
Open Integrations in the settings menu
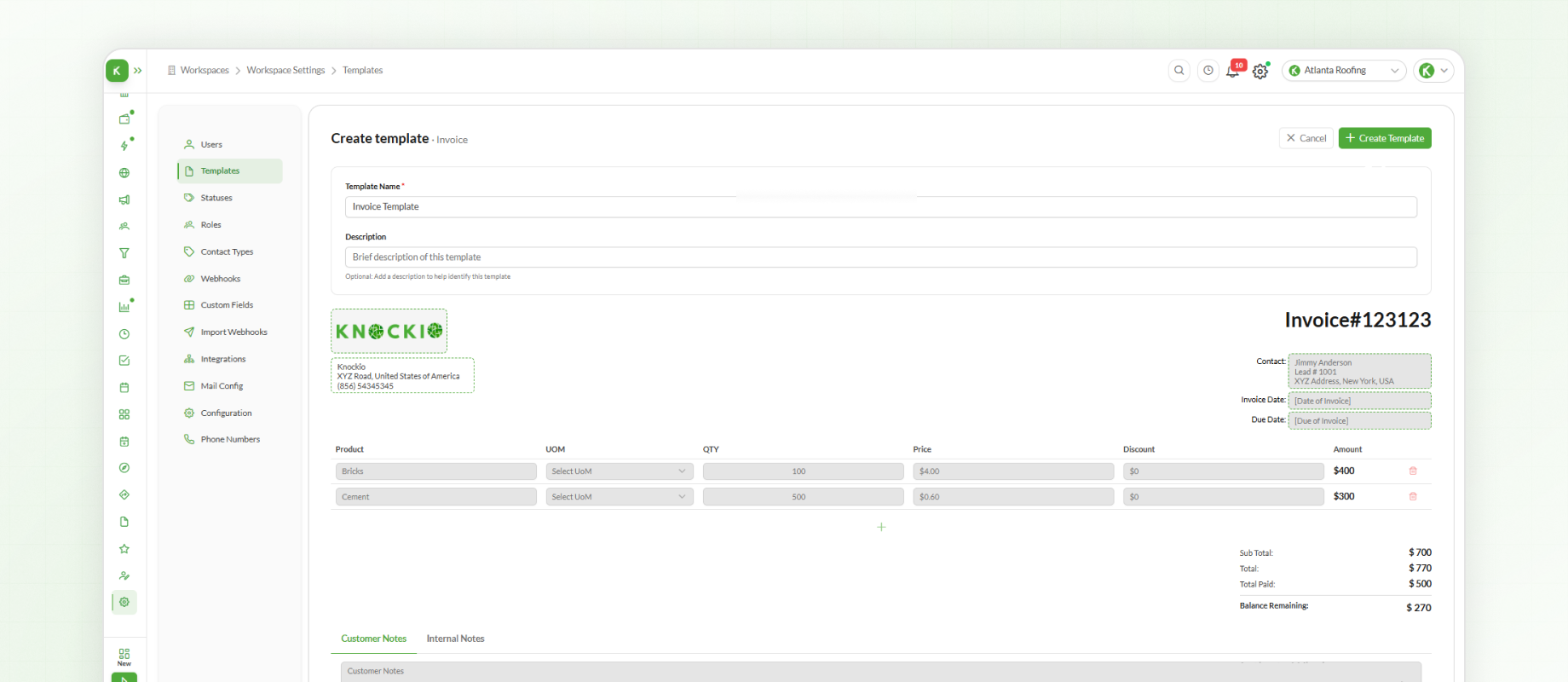(x=230, y=360)
